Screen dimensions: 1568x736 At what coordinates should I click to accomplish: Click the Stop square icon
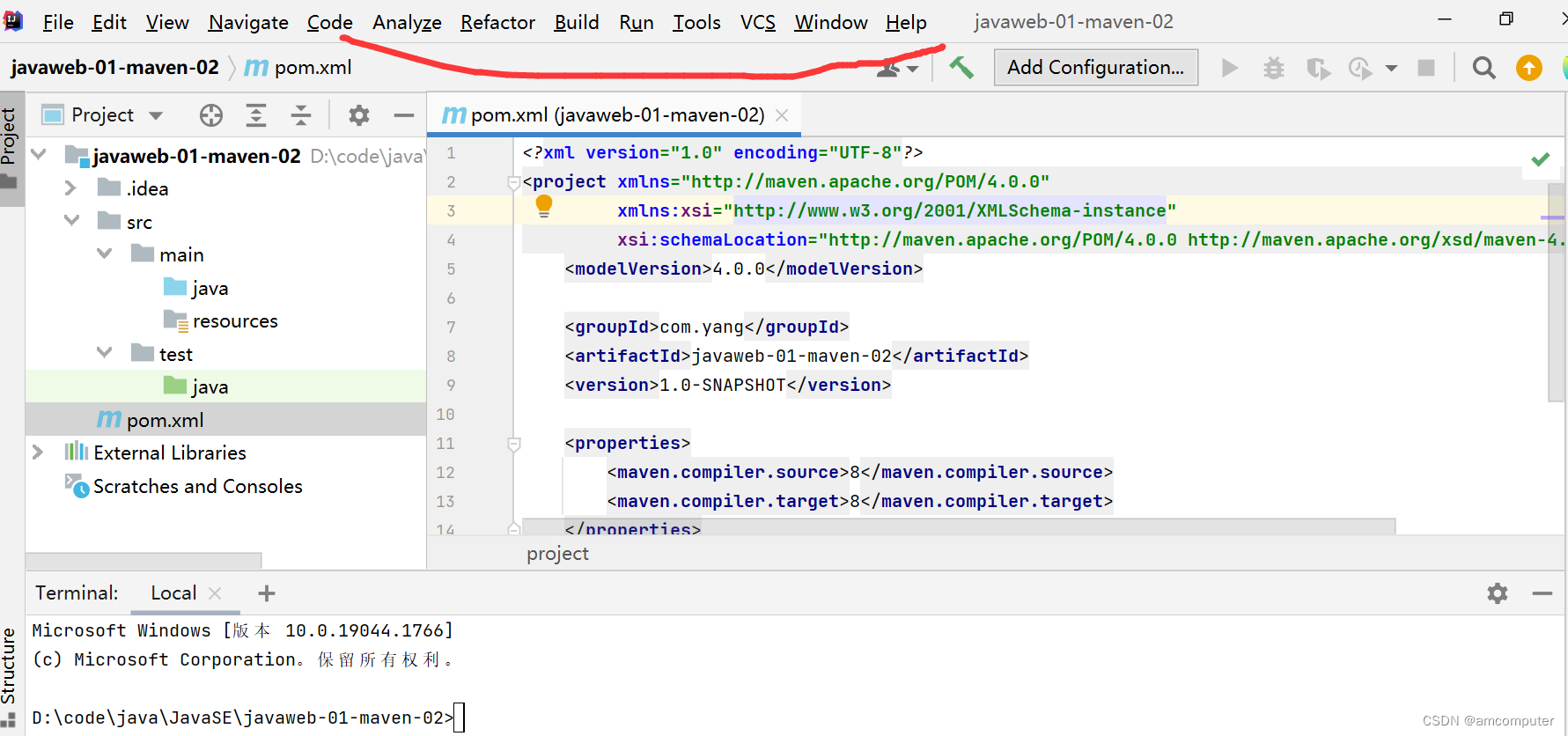pyautogui.click(x=1426, y=68)
